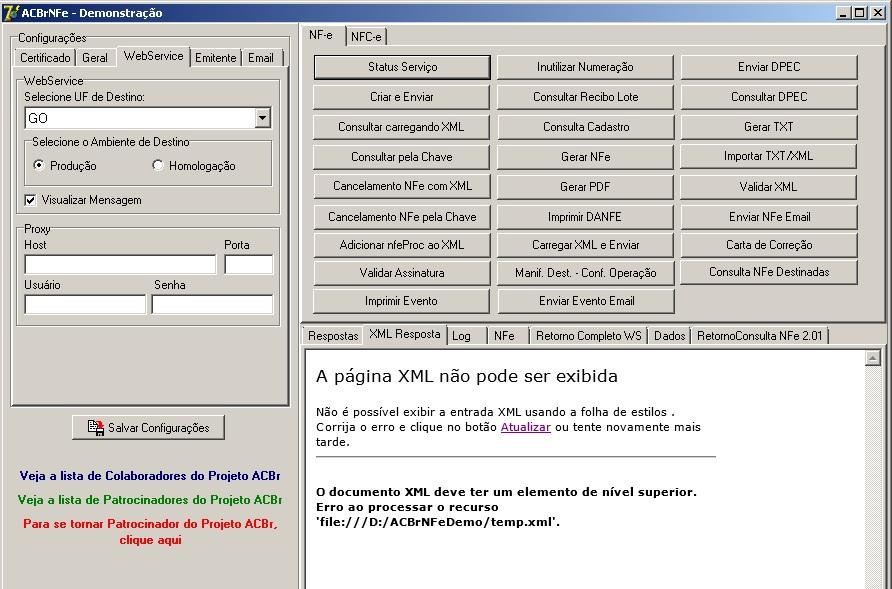892x589 pixels.
Task: Click the Salvar Configurações button
Action: tap(148, 427)
